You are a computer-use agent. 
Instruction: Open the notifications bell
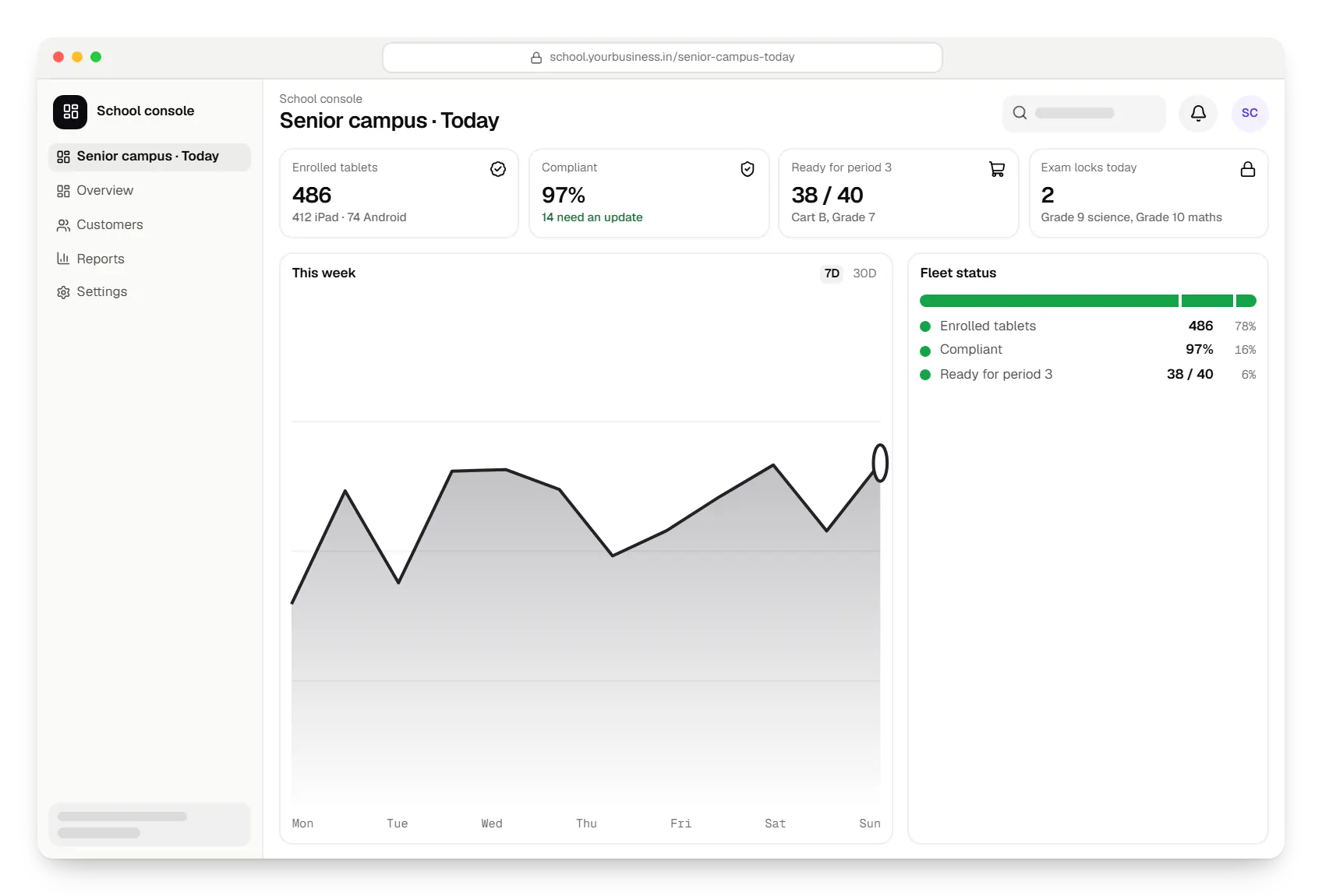coord(1198,113)
